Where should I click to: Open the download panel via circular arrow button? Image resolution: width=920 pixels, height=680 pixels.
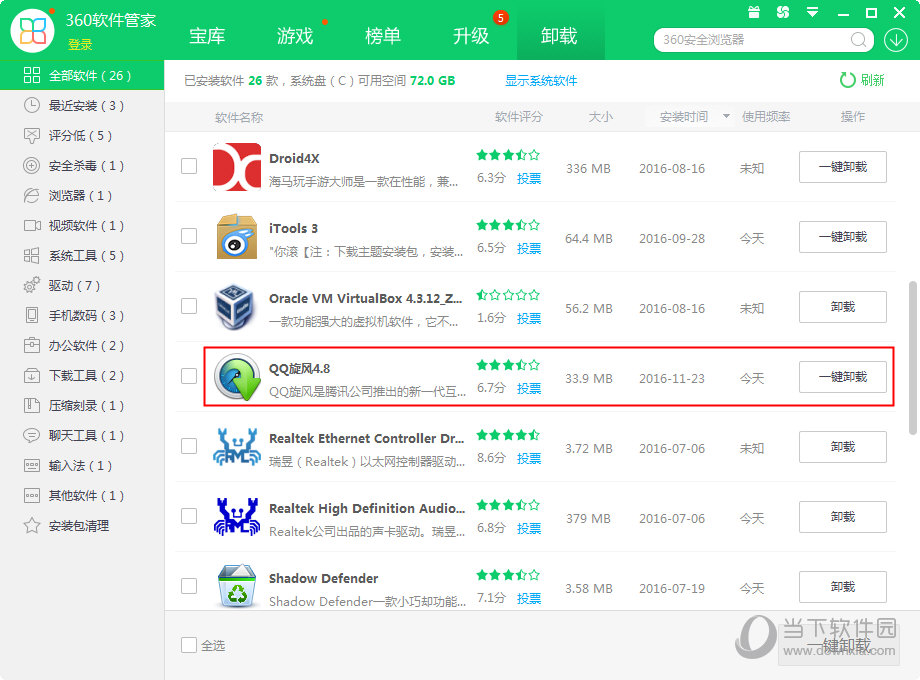tap(897, 40)
